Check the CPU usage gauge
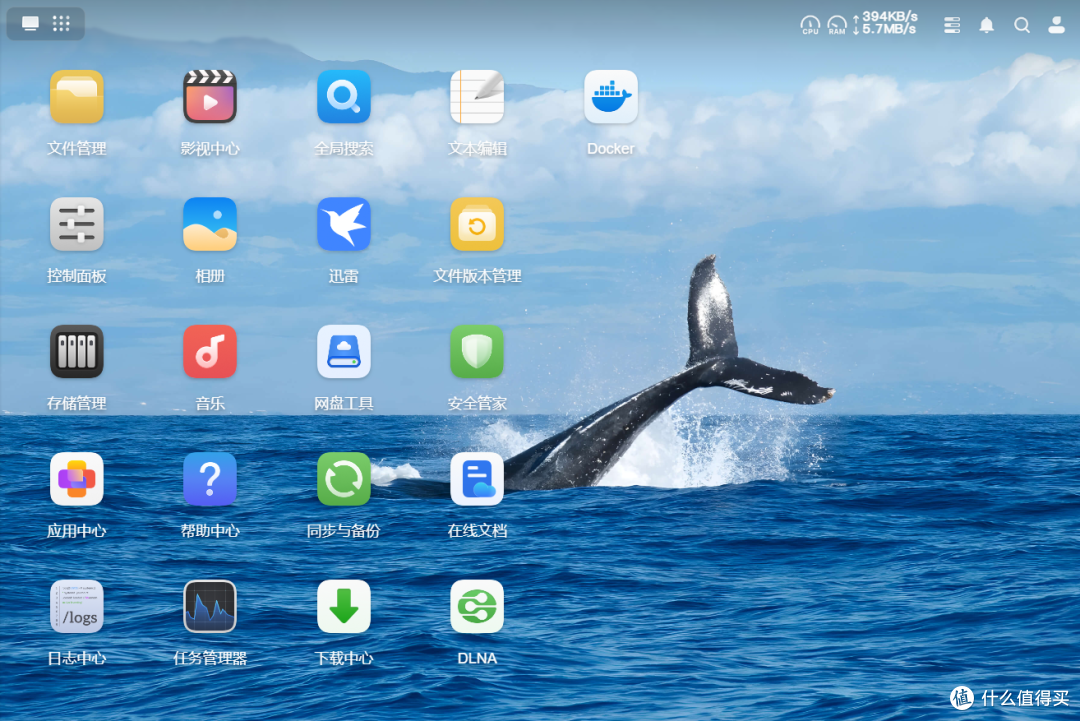 point(810,25)
